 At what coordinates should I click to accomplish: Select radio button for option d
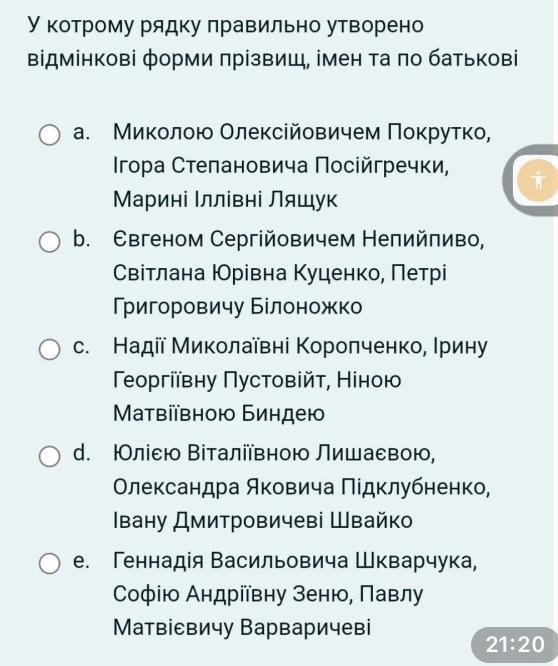coord(49,456)
